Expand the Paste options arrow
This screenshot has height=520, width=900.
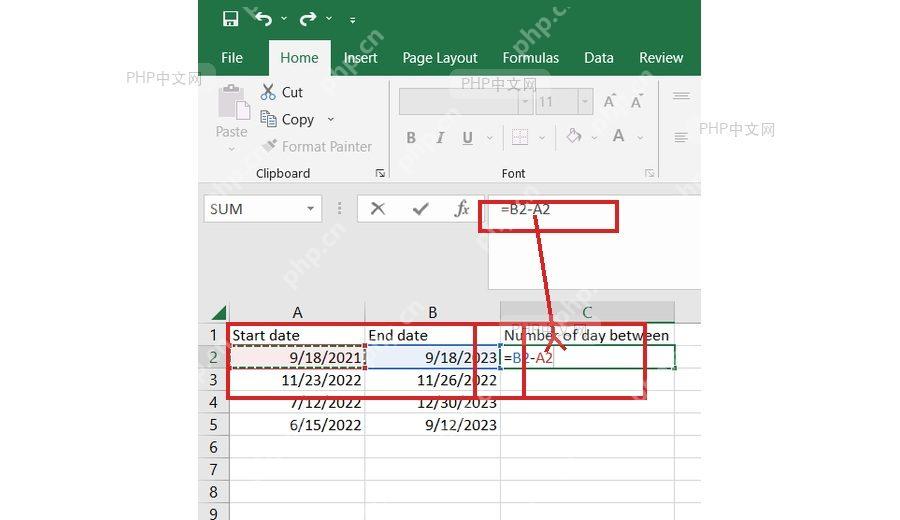click(231, 149)
